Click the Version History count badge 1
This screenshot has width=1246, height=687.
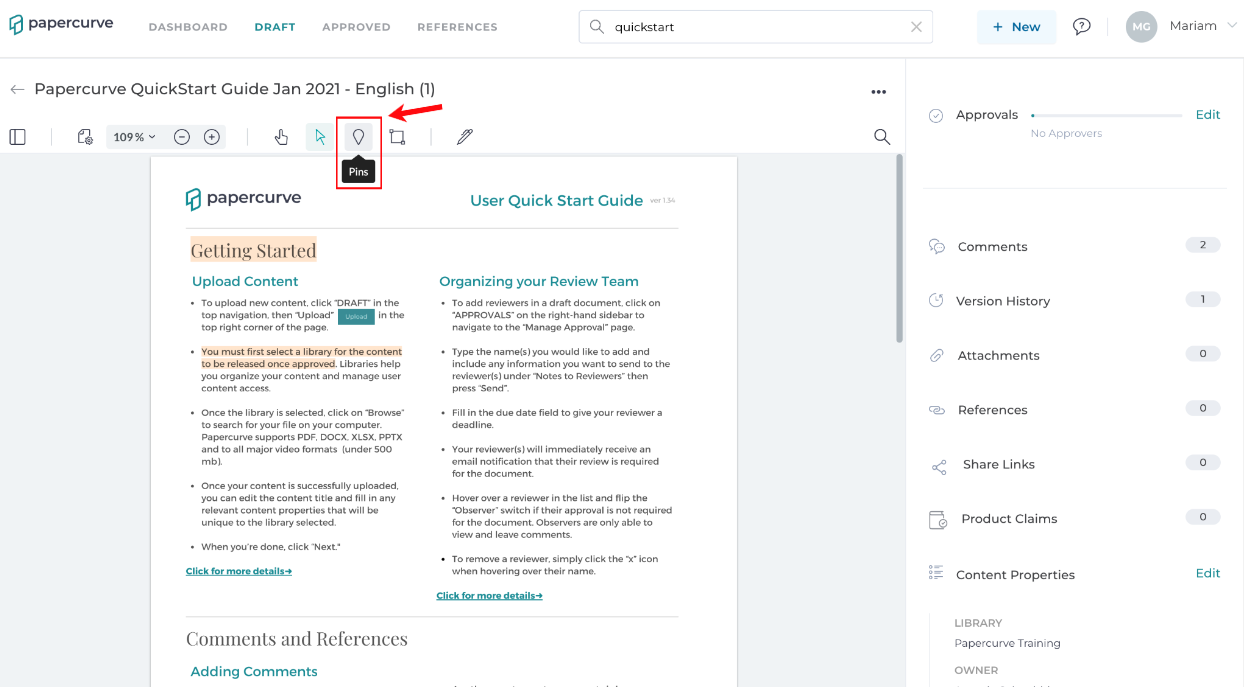coord(1203,299)
